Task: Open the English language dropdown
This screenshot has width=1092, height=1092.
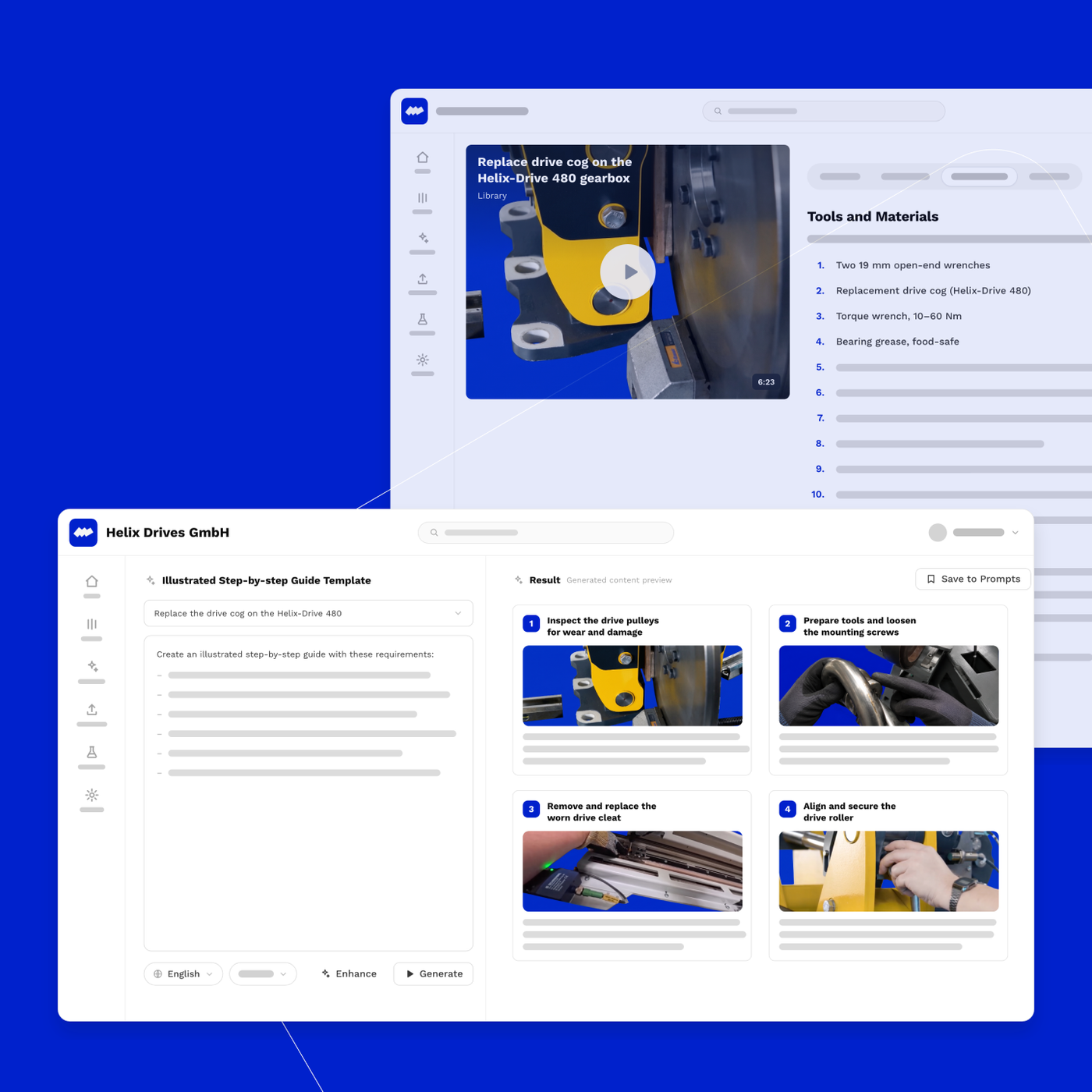Action: pyautogui.click(x=183, y=973)
